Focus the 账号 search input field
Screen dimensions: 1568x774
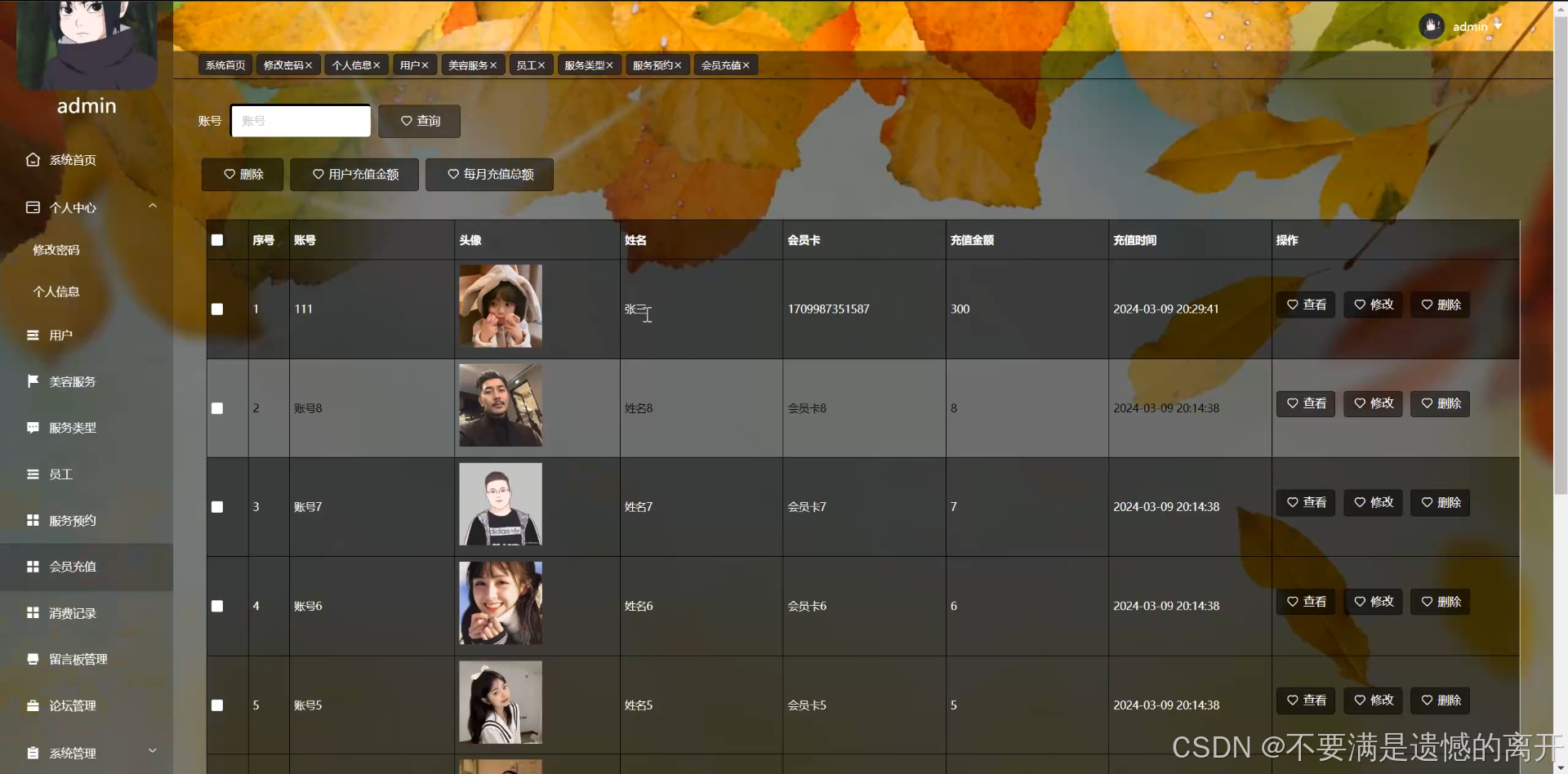(x=301, y=121)
